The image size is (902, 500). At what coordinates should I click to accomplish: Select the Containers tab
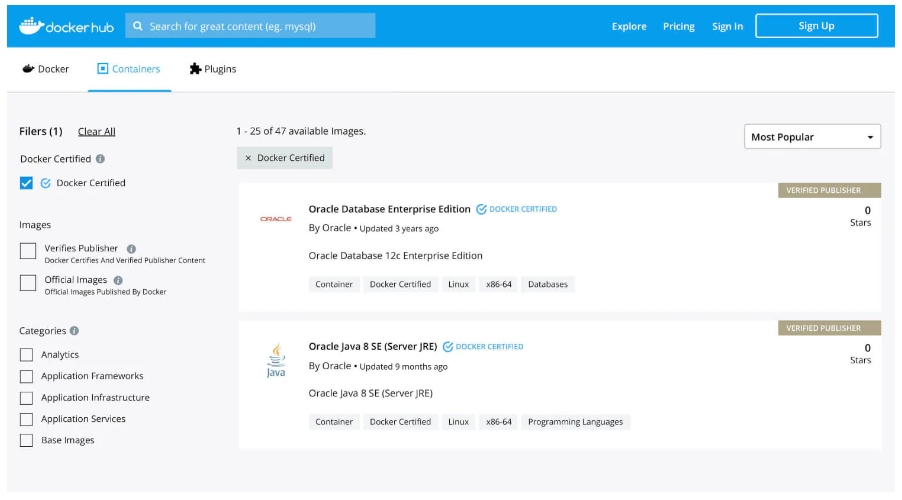(129, 69)
